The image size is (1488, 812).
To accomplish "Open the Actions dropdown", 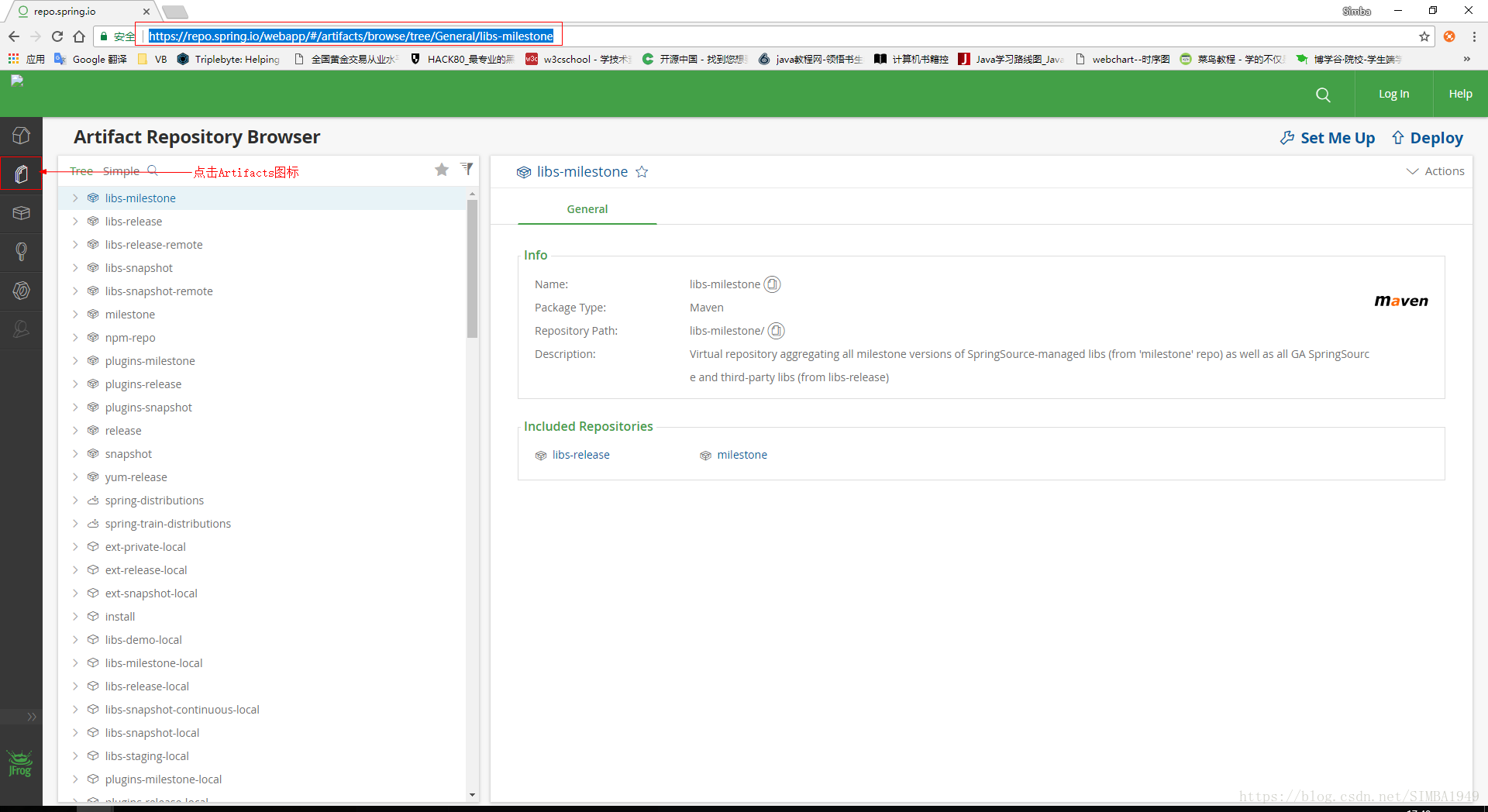I will pos(1435,171).
